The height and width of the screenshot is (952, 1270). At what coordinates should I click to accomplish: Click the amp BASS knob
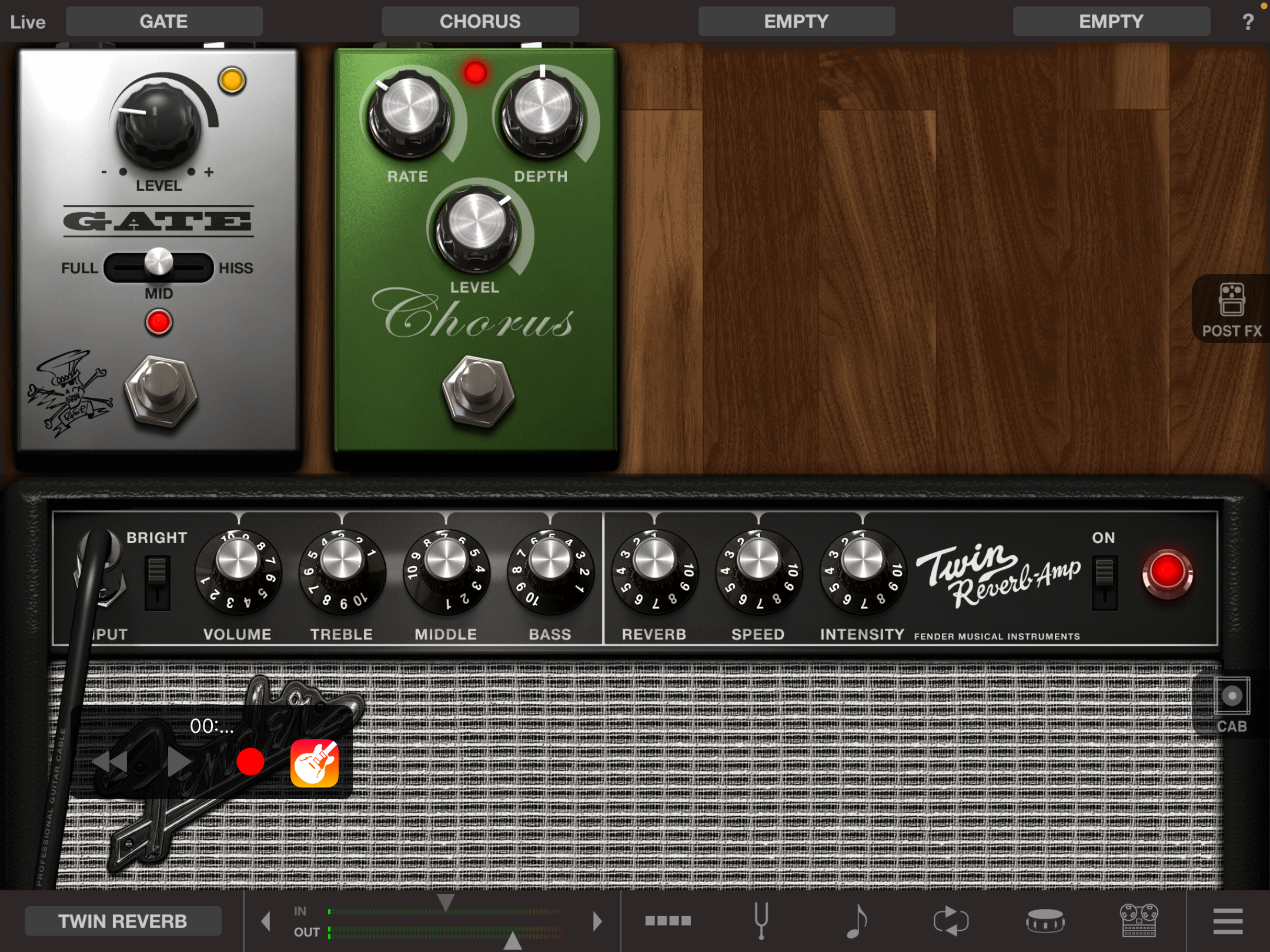tap(550, 572)
